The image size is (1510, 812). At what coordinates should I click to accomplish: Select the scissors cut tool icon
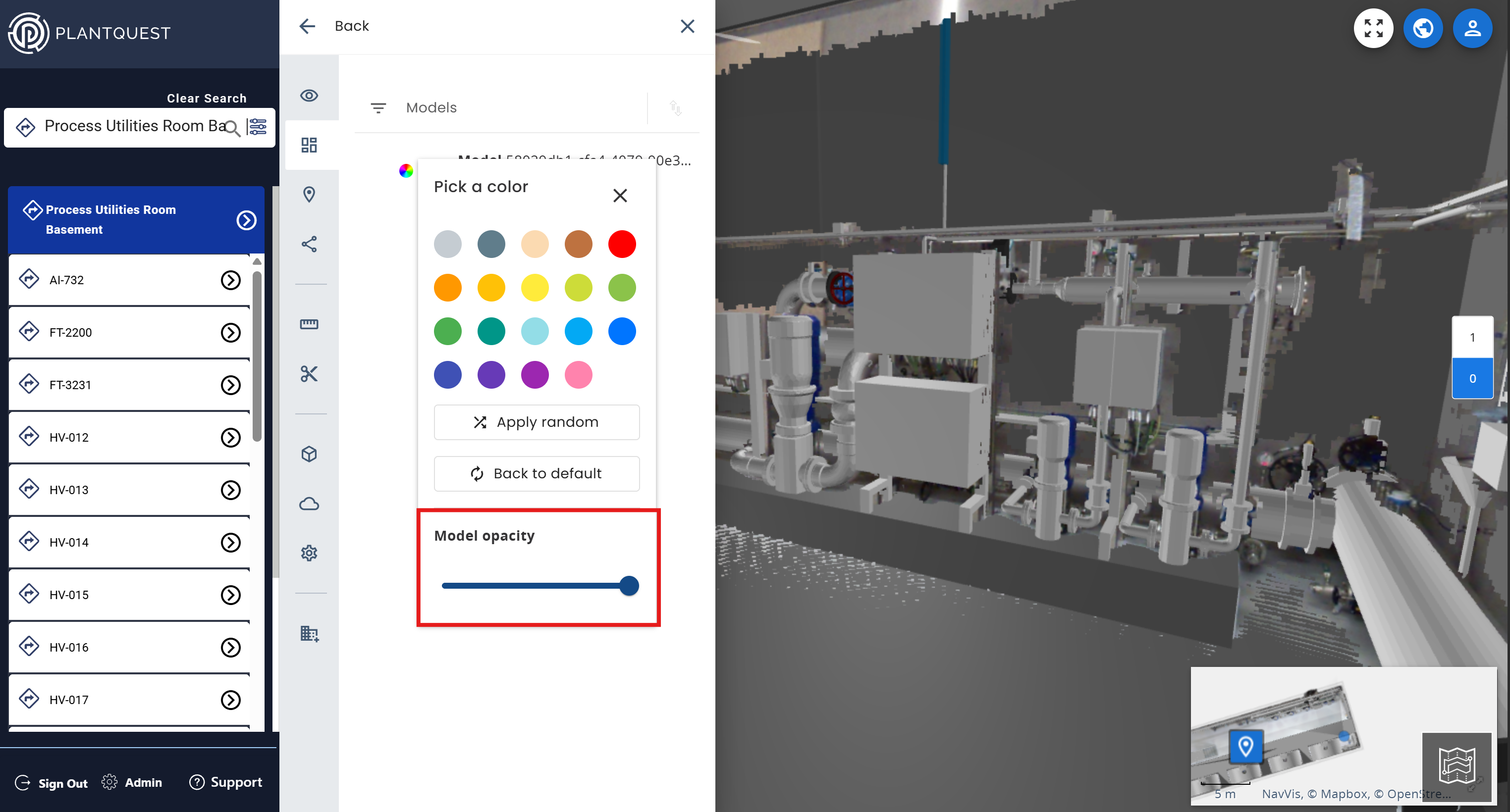point(309,374)
